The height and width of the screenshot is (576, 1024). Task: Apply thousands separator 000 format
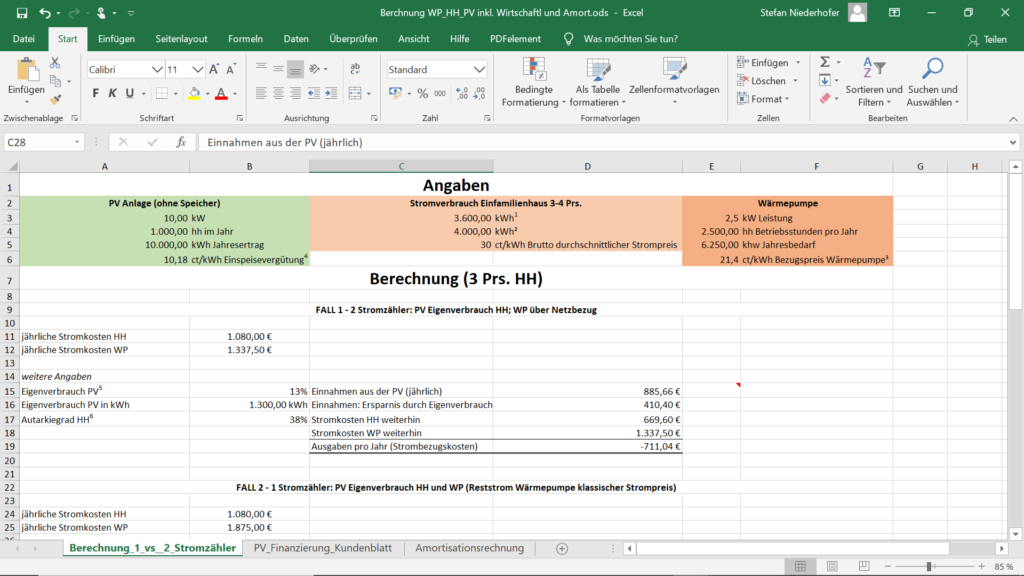440,93
